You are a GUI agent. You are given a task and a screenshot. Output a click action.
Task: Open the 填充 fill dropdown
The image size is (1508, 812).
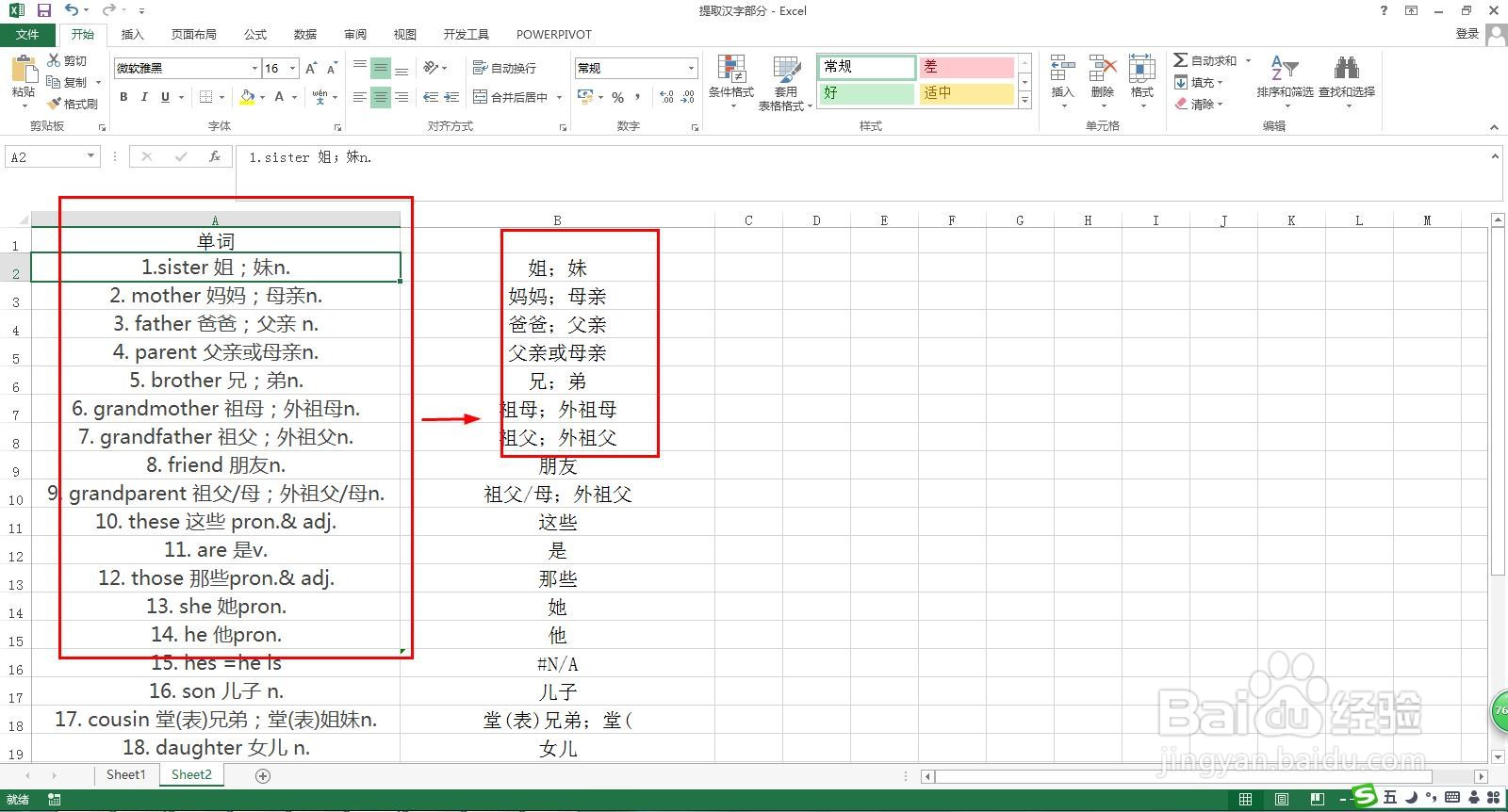click(1198, 82)
